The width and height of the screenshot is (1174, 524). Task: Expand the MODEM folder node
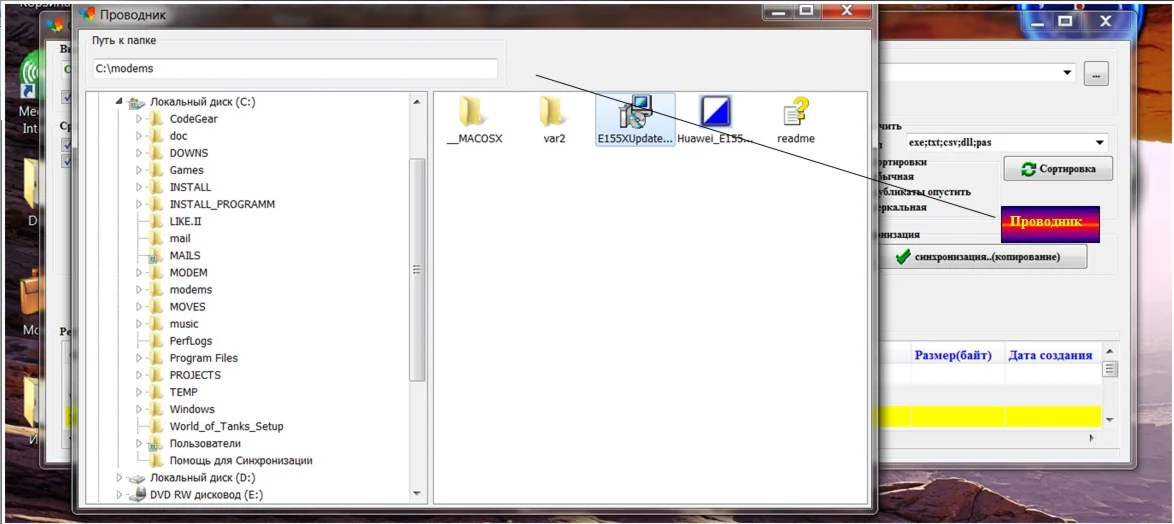tap(139, 272)
